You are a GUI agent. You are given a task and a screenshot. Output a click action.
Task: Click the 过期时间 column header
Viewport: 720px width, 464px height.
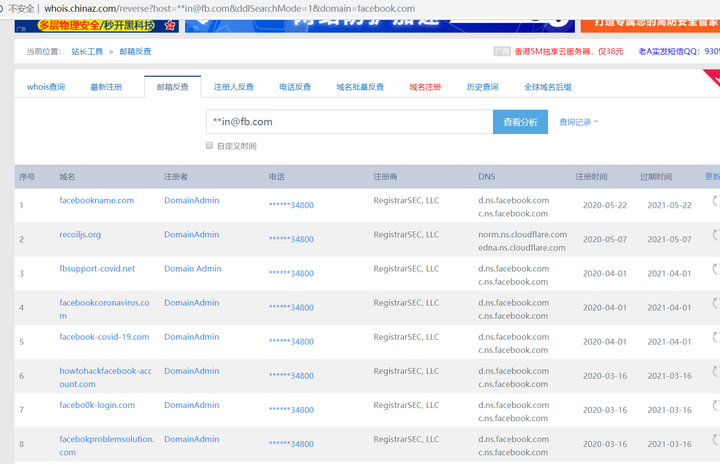click(x=656, y=177)
